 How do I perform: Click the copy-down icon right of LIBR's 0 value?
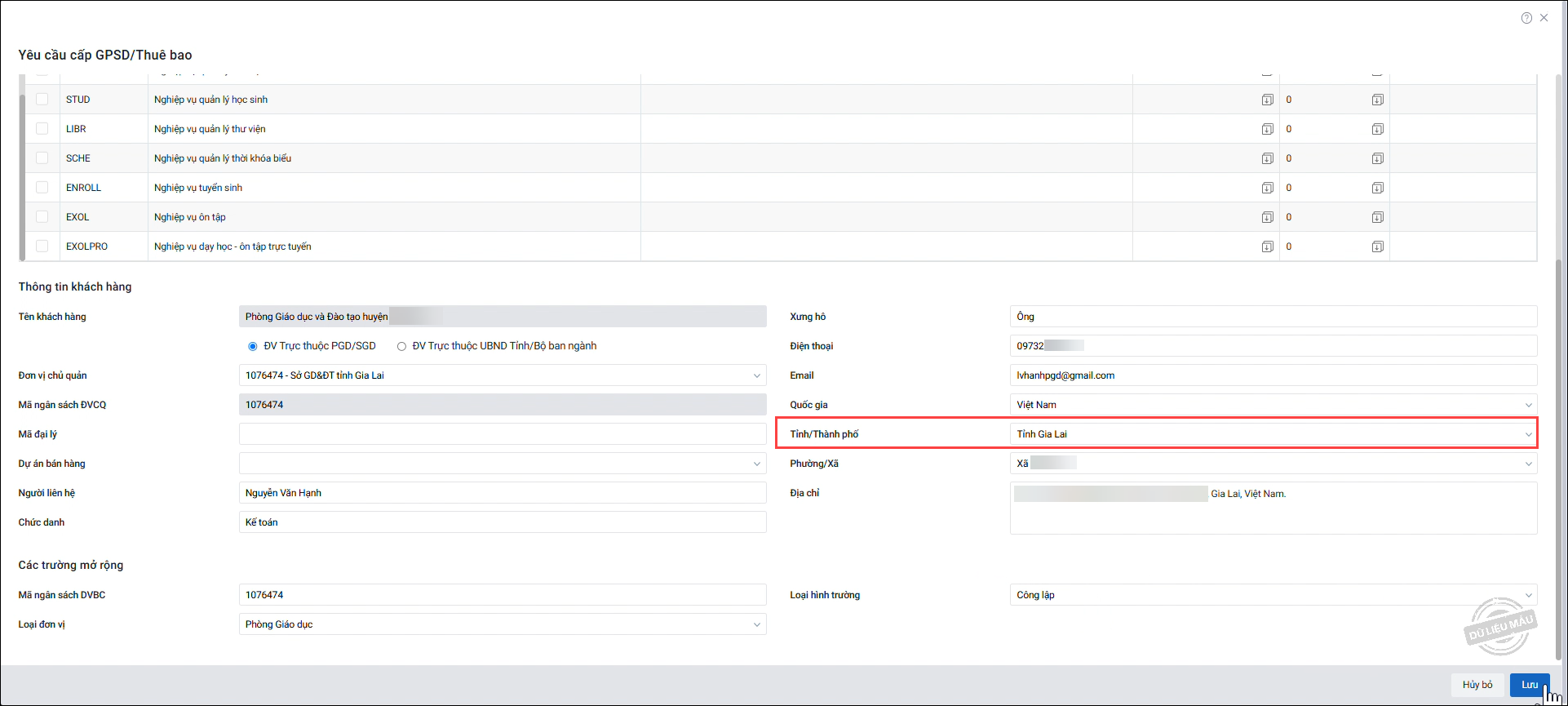coord(1377,129)
